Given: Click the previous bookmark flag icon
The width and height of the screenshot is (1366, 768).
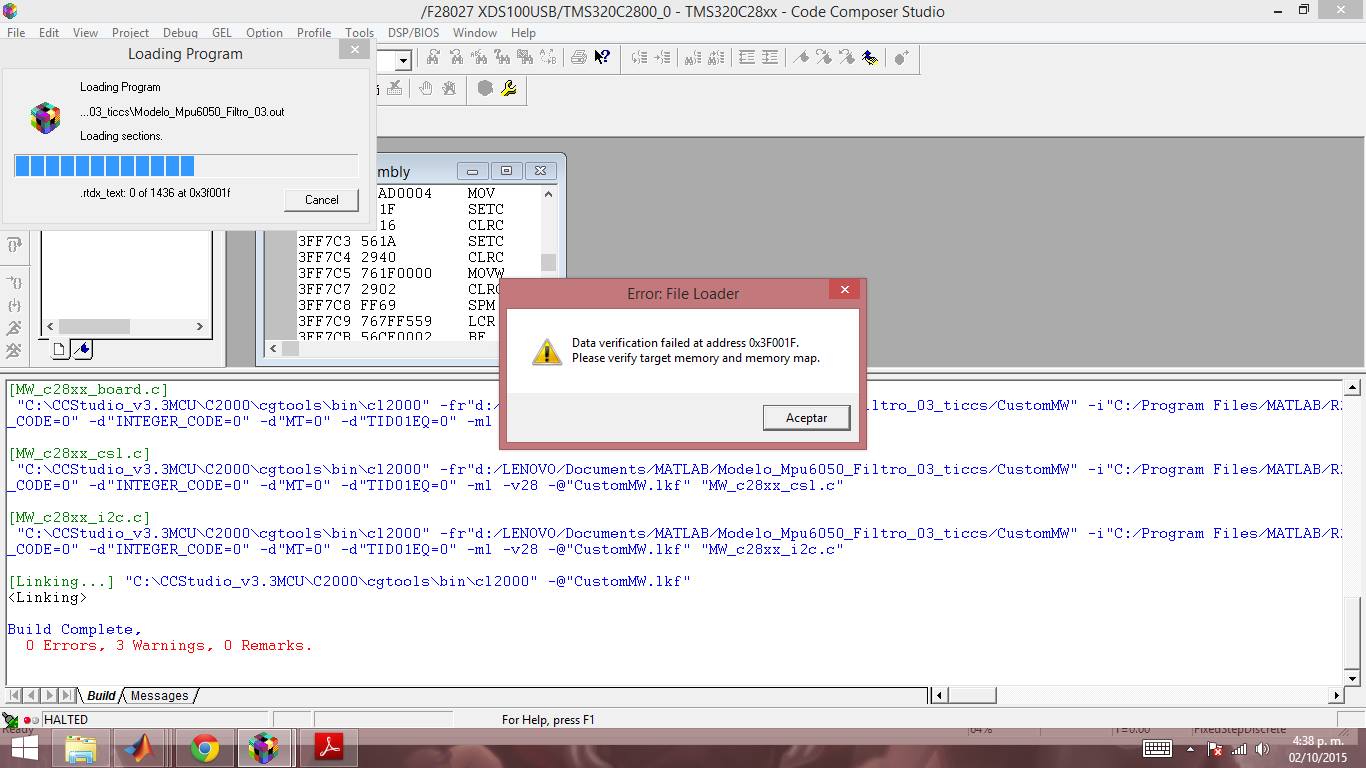Looking at the screenshot, I should (846, 57).
